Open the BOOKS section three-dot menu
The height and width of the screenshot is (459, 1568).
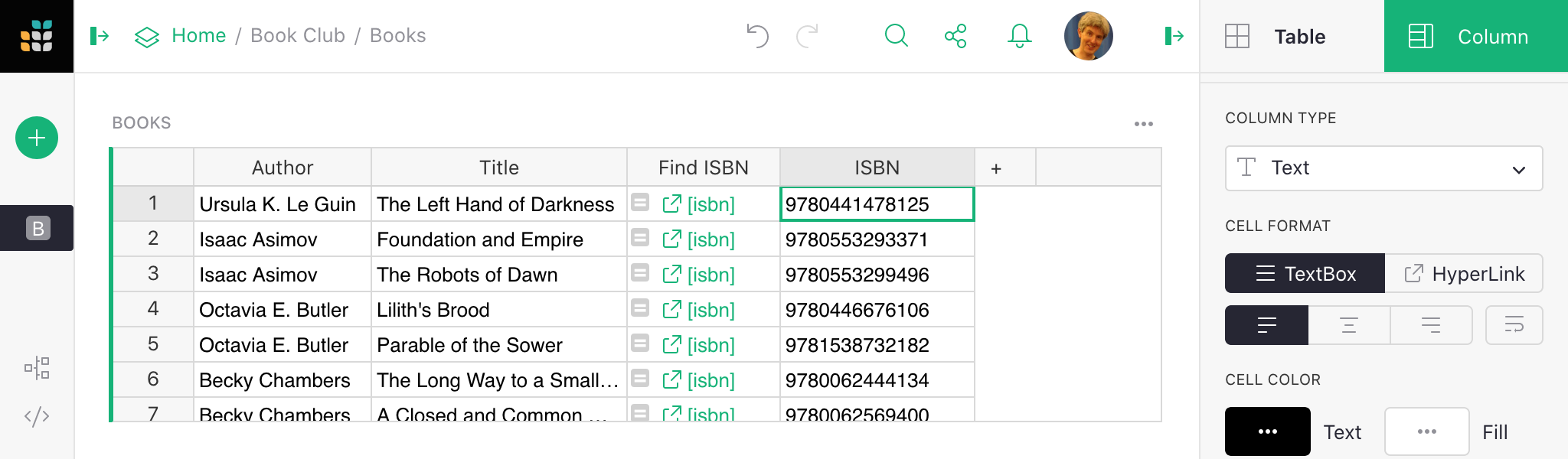(1143, 124)
